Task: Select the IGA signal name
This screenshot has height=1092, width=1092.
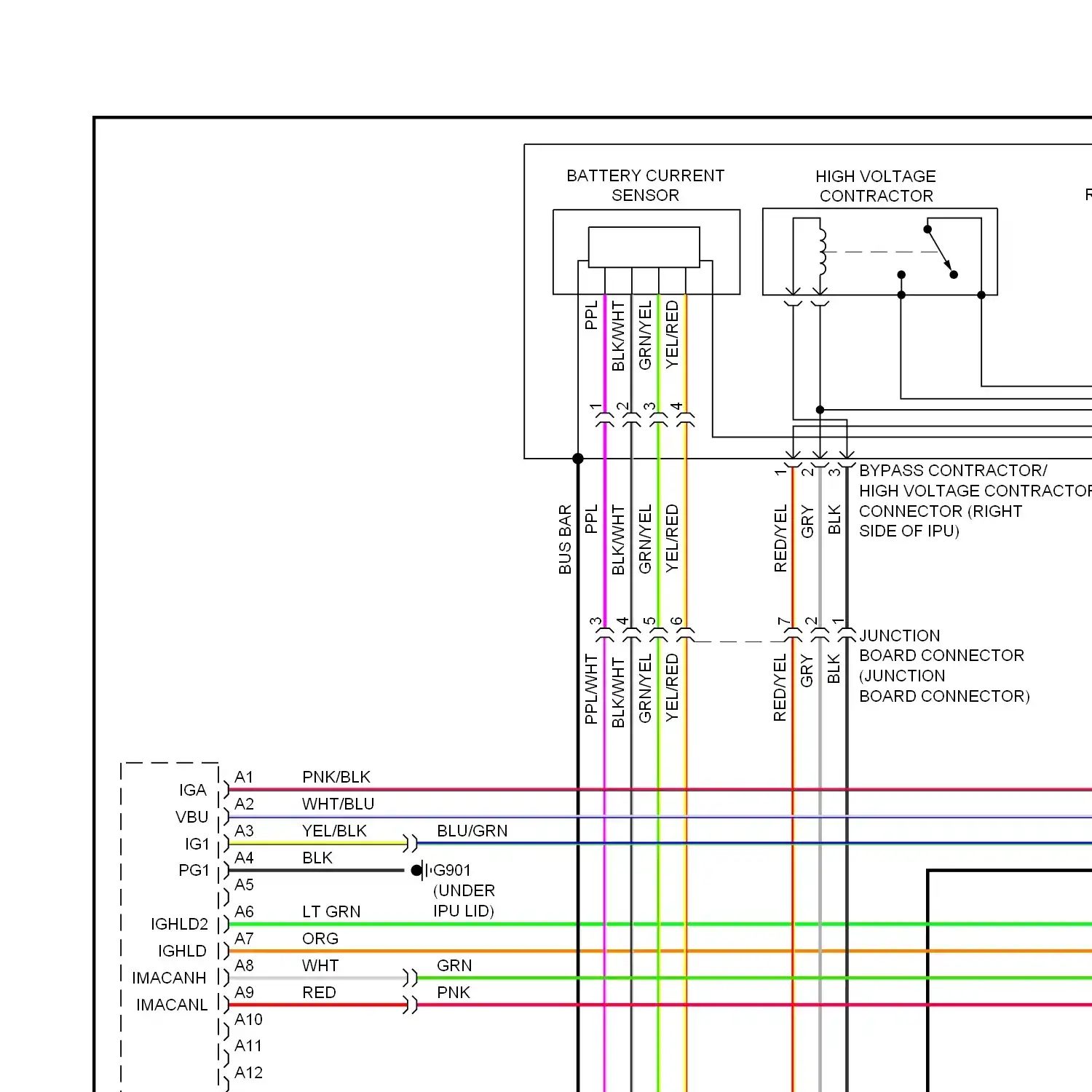Action: [x=193, y=790]
